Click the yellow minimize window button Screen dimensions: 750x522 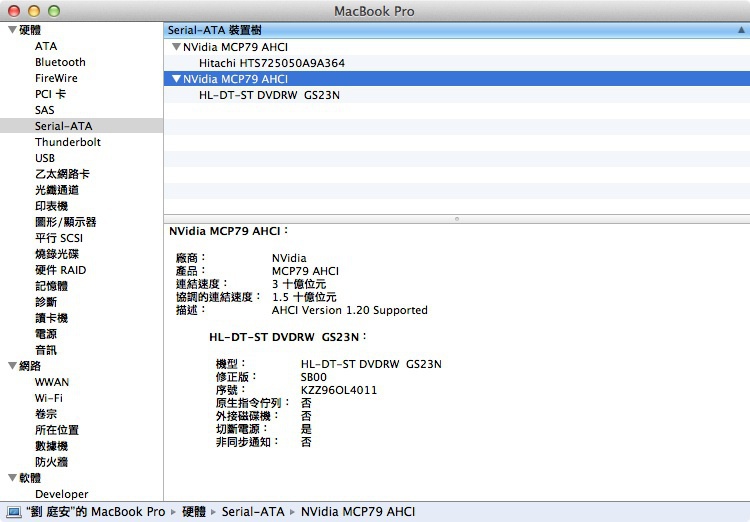[34, 11]
